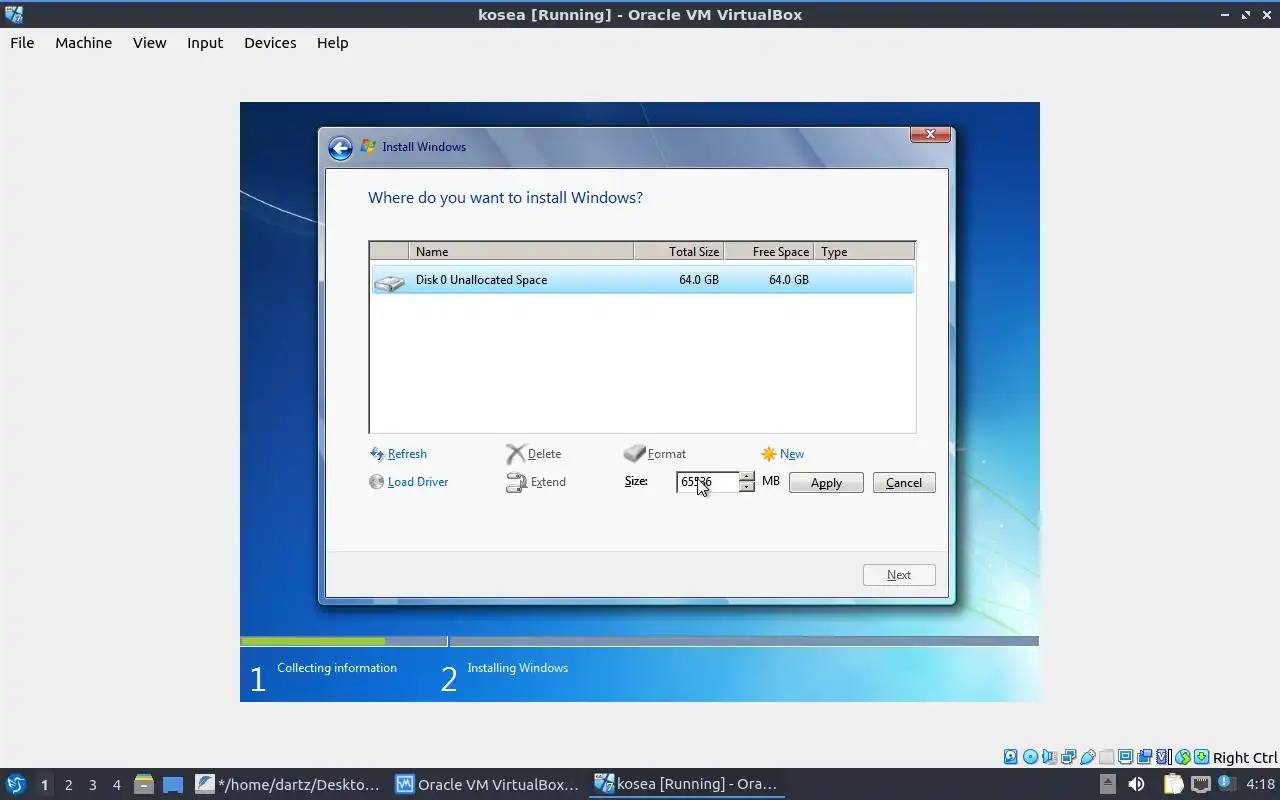Open the Help menu
This screenshot has height=800, width=1280.
pos(332,43)
